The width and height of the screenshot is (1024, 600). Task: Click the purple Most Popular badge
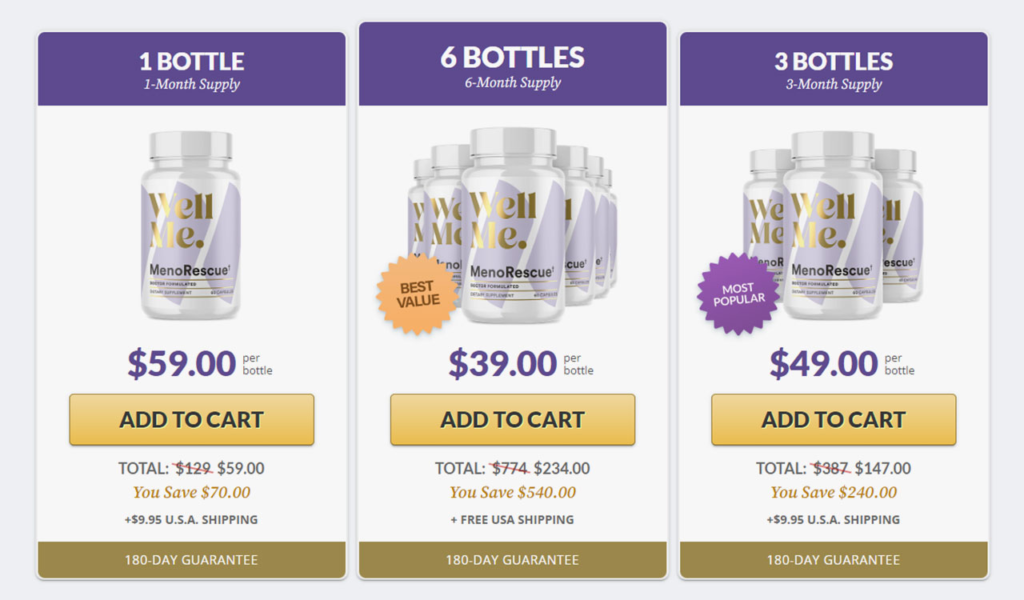coord(739,294)
